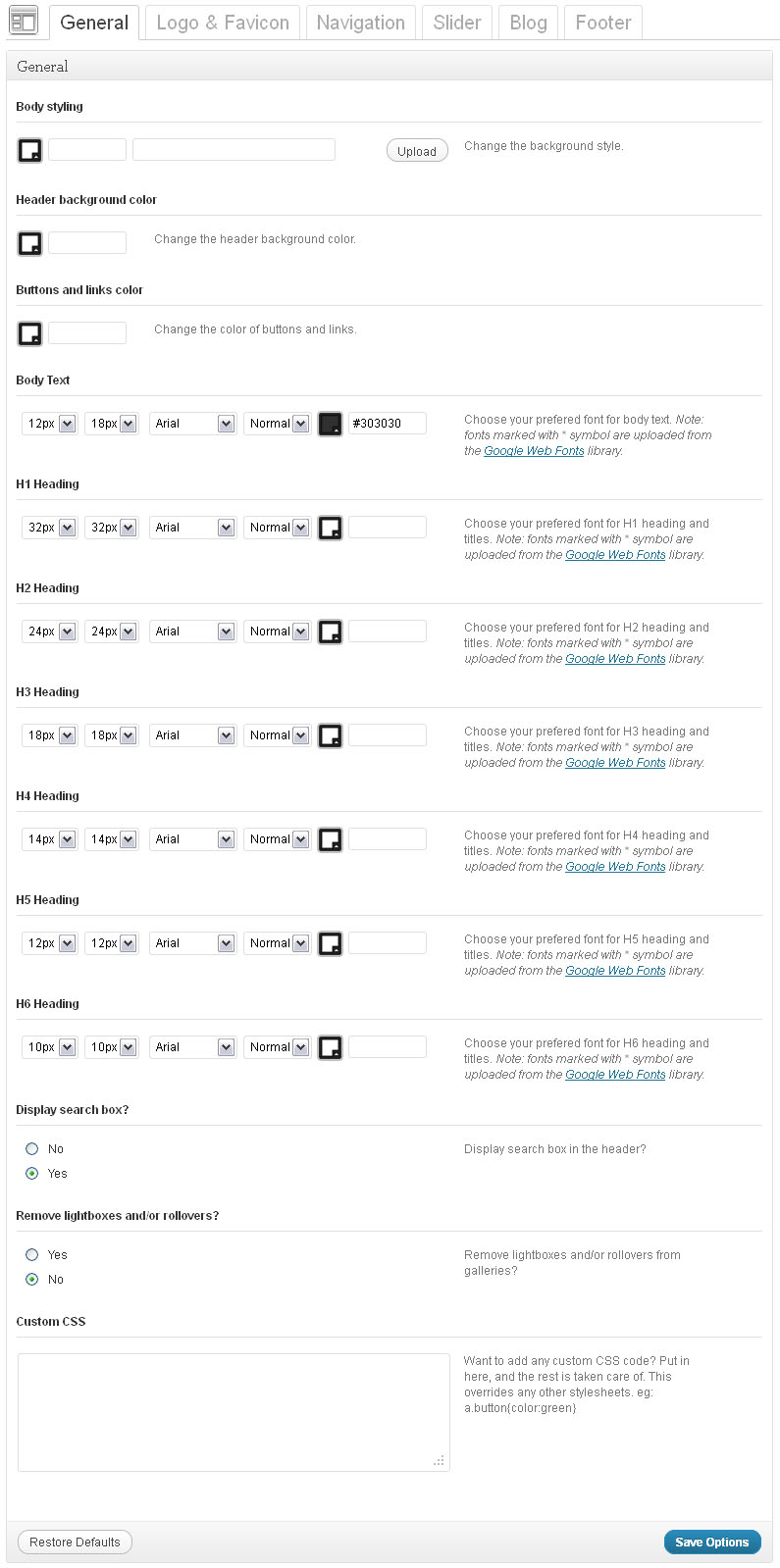Open the H4 Heading color picker icon
The height and width of the screenshot is (1568, 780).
331,839
